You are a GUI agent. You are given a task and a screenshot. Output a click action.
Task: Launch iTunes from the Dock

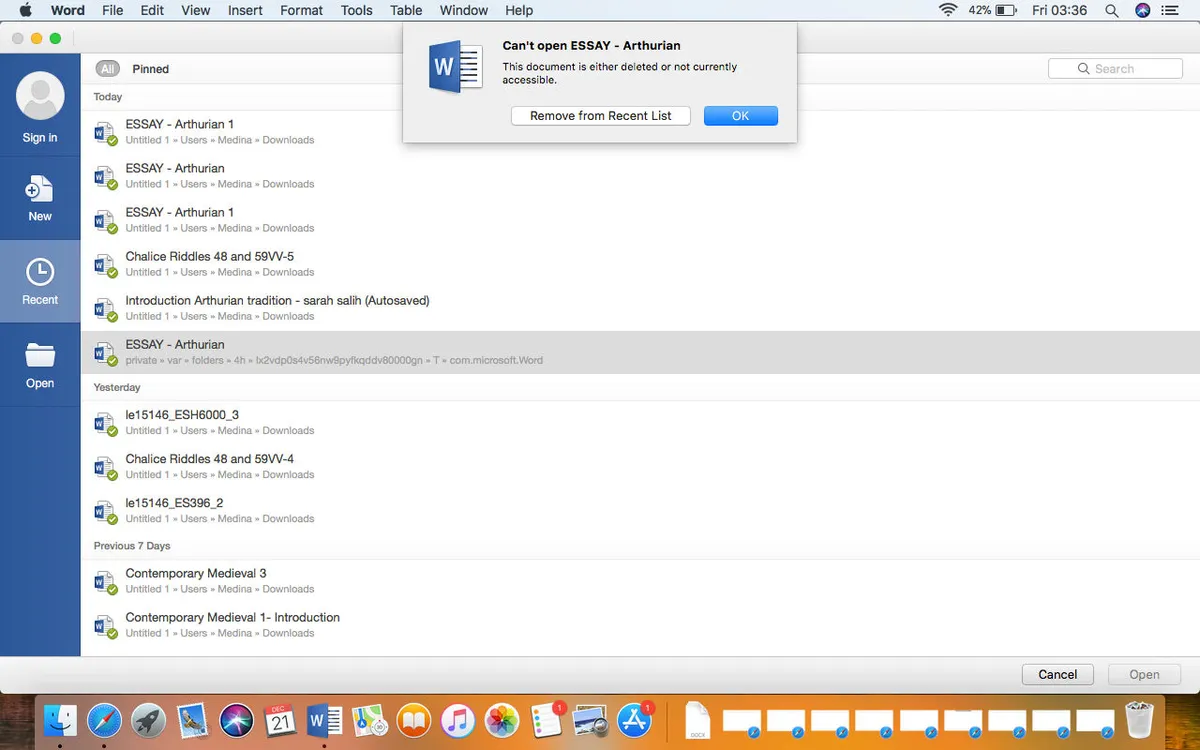(458, 720)
